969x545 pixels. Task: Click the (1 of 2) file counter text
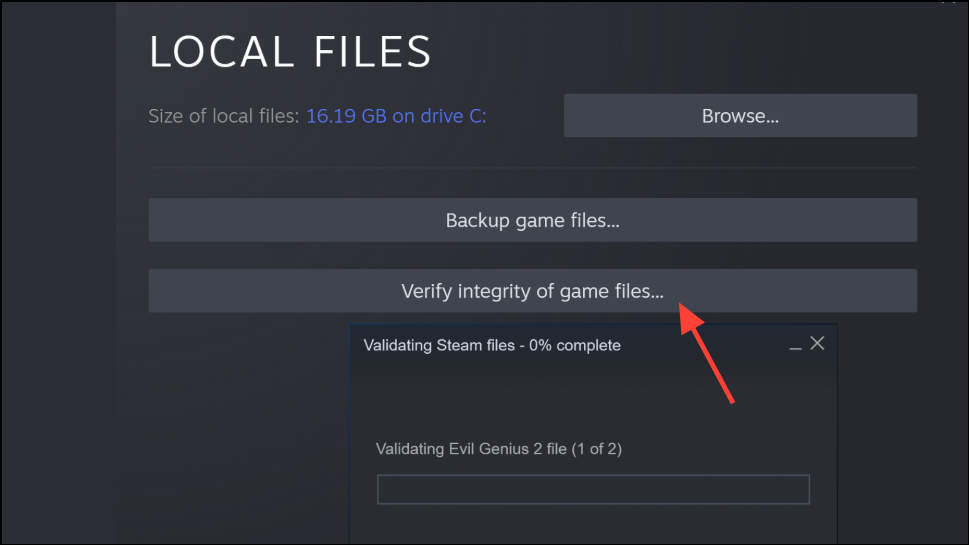(596, 449)
